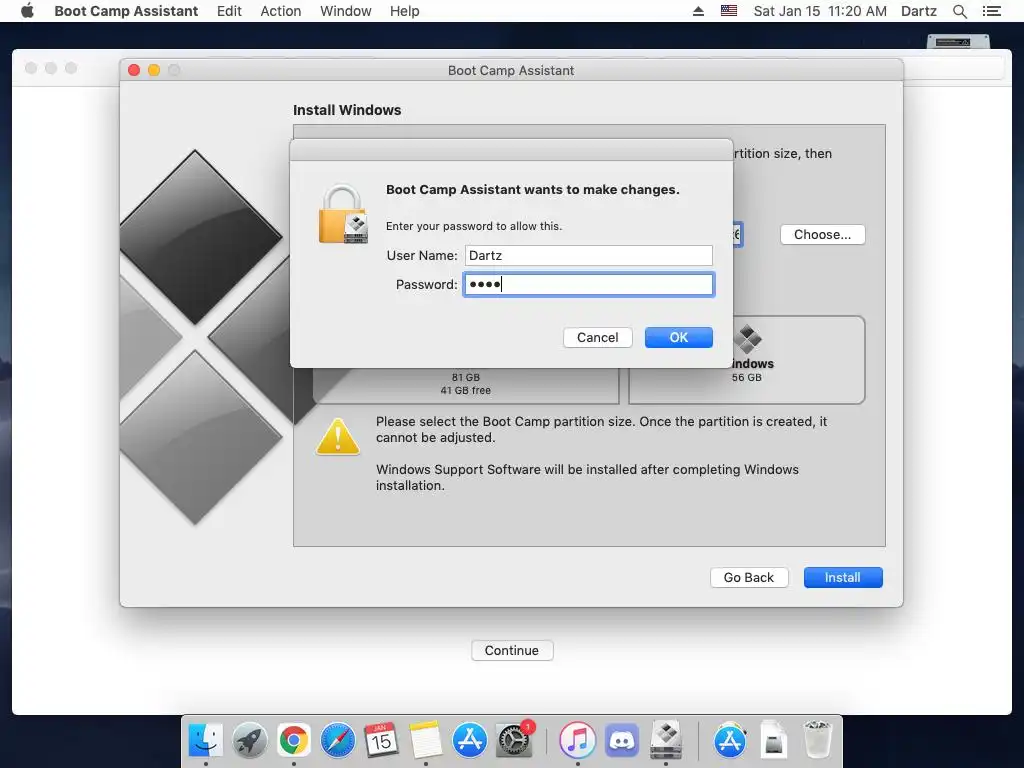Image resolution: width=1024 pixels, height=768 pixels.
Task: Open the Boot Camp Assistant menu
Action: [126, 11]
